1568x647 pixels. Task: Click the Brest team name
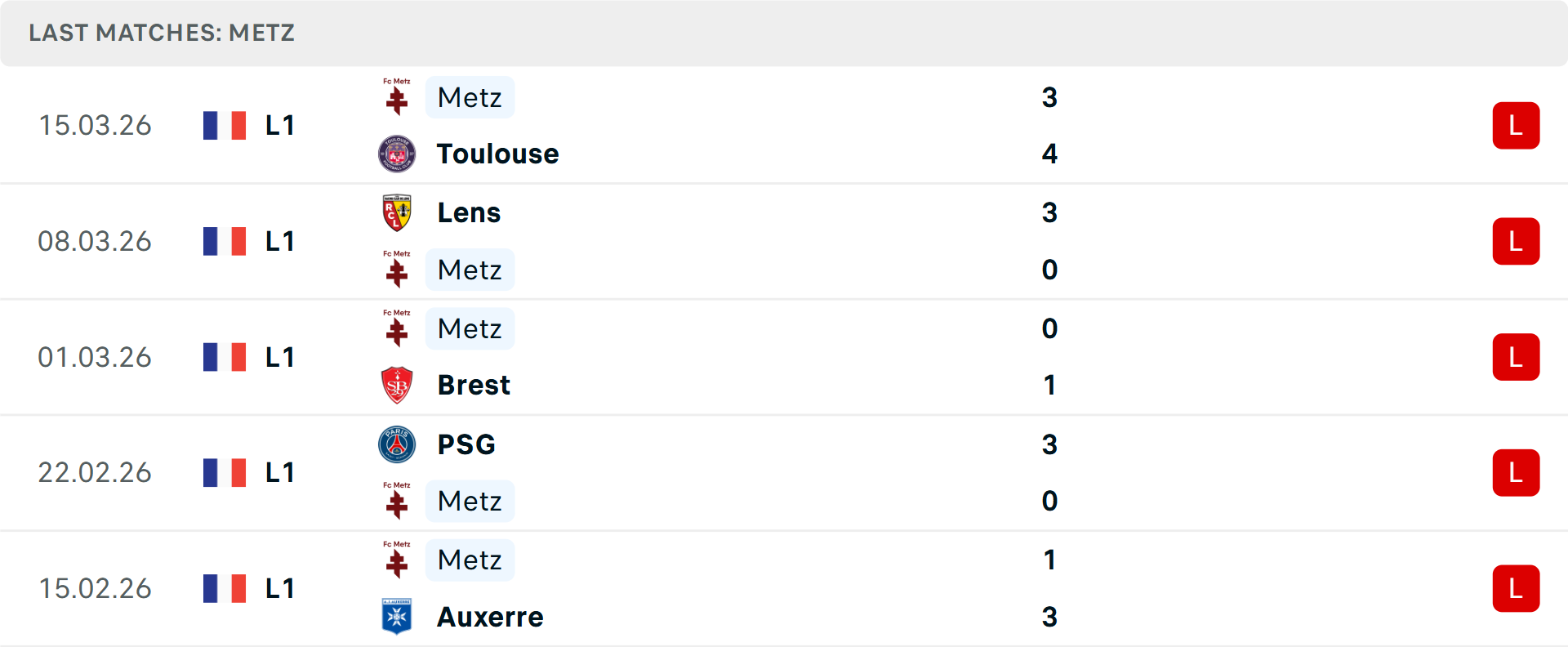pos(474,385)
